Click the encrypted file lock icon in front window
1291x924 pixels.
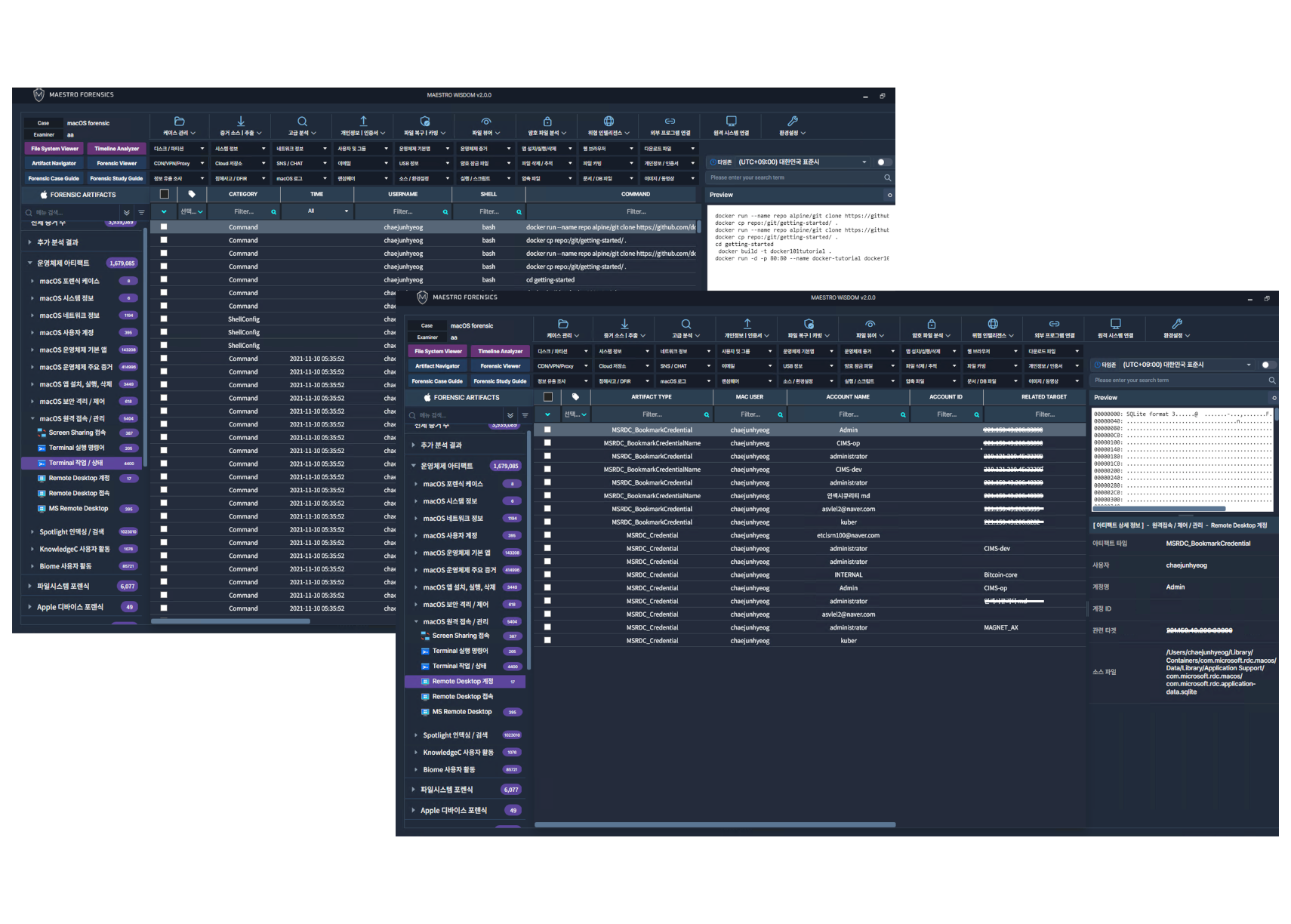pyautogui.click(x=932, y=324)
